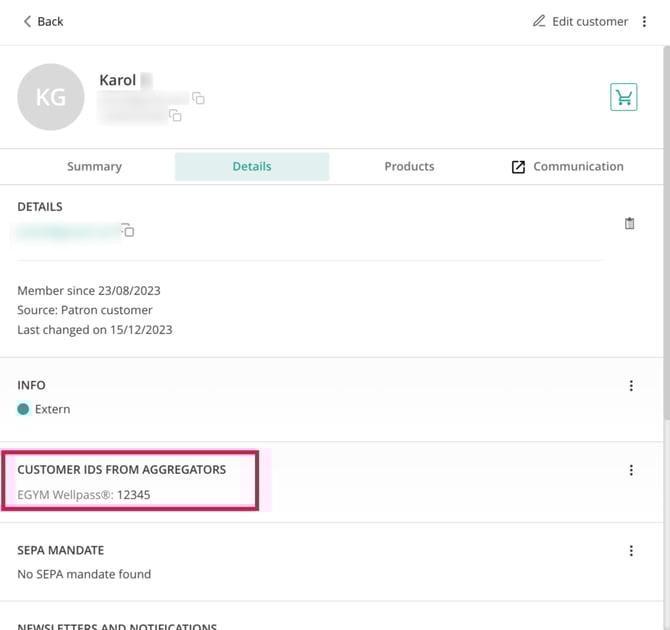Open the Products tab

coord(409,167)
